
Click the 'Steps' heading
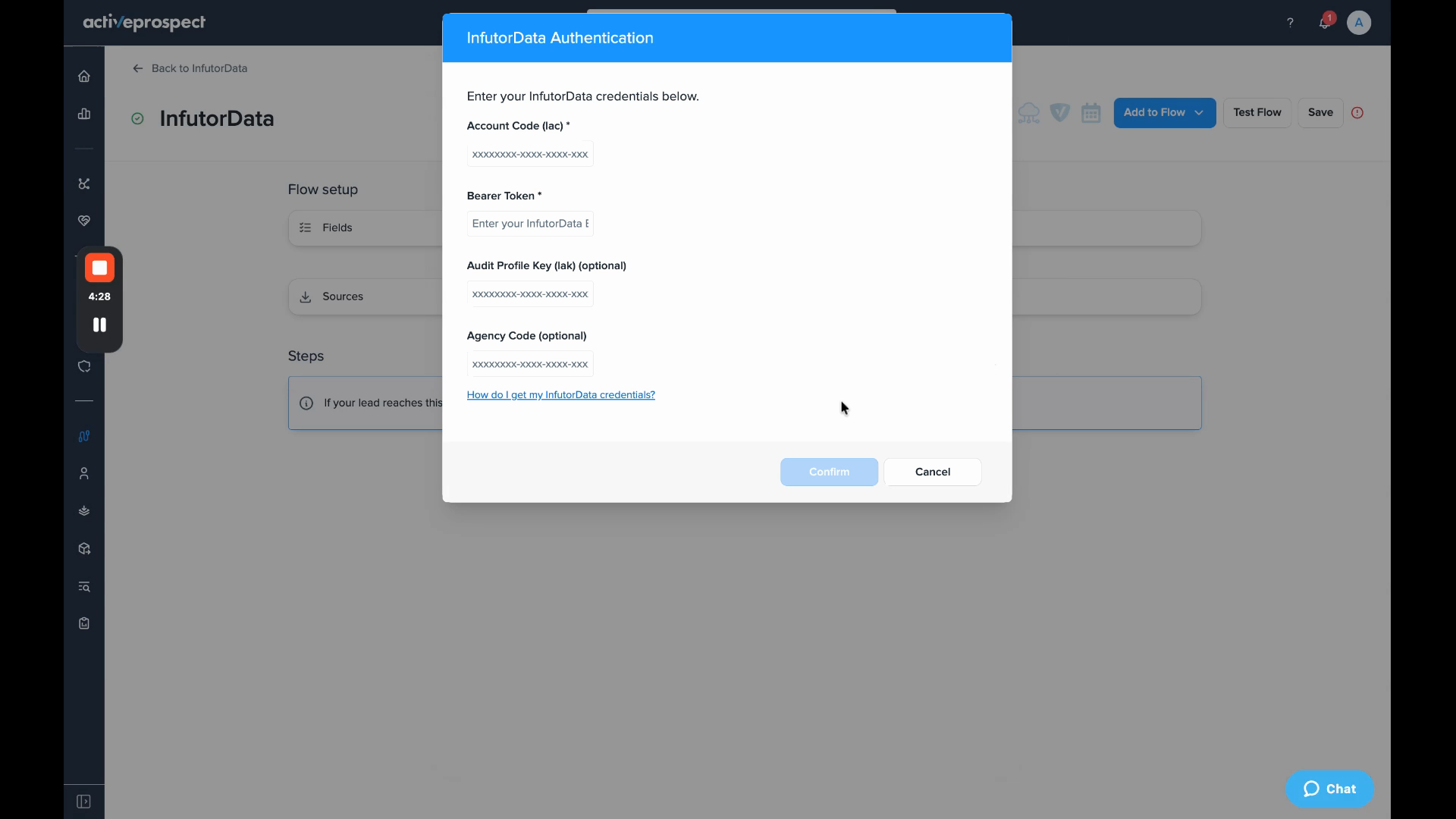point(306,356)
